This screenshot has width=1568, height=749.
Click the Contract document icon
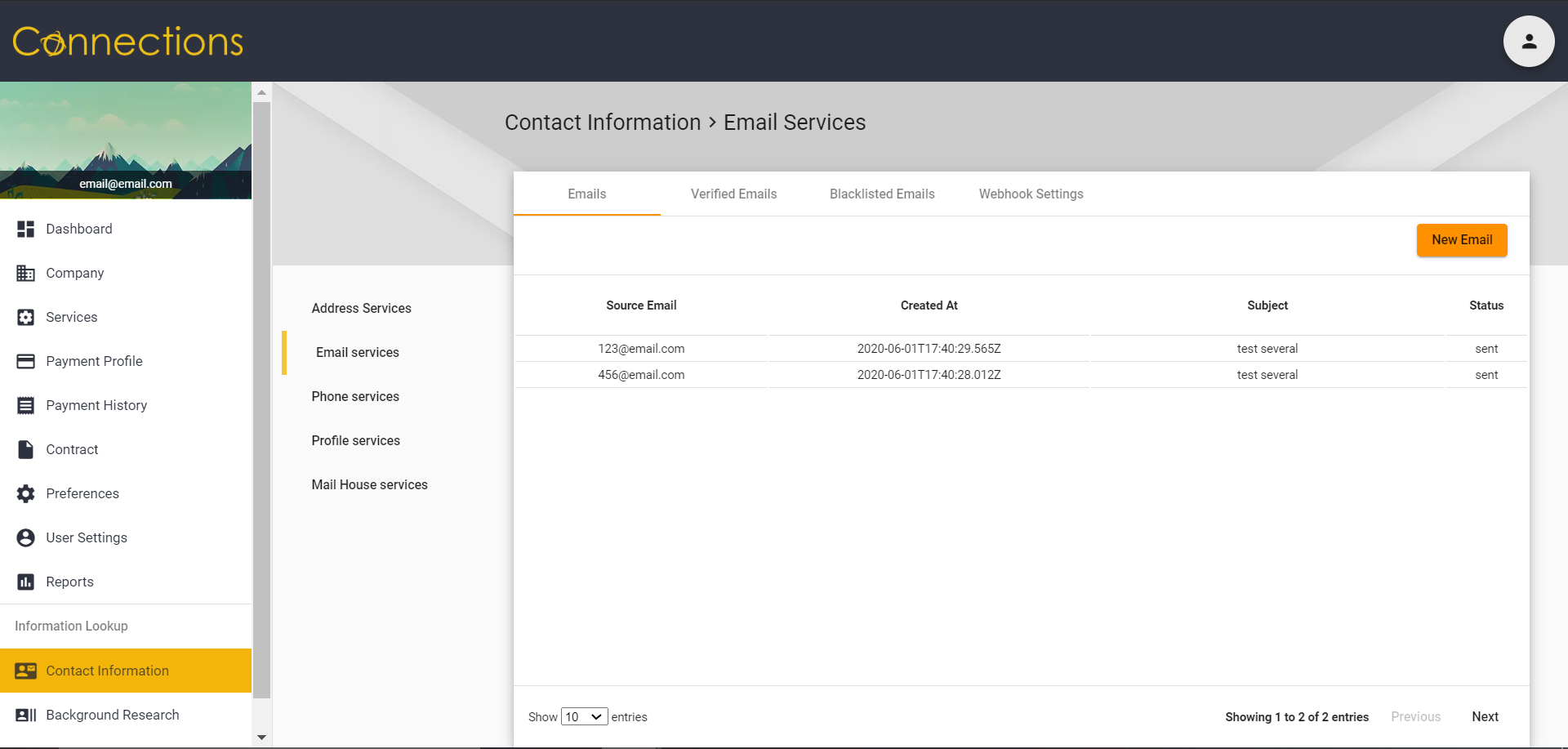(x=25, y=449)
